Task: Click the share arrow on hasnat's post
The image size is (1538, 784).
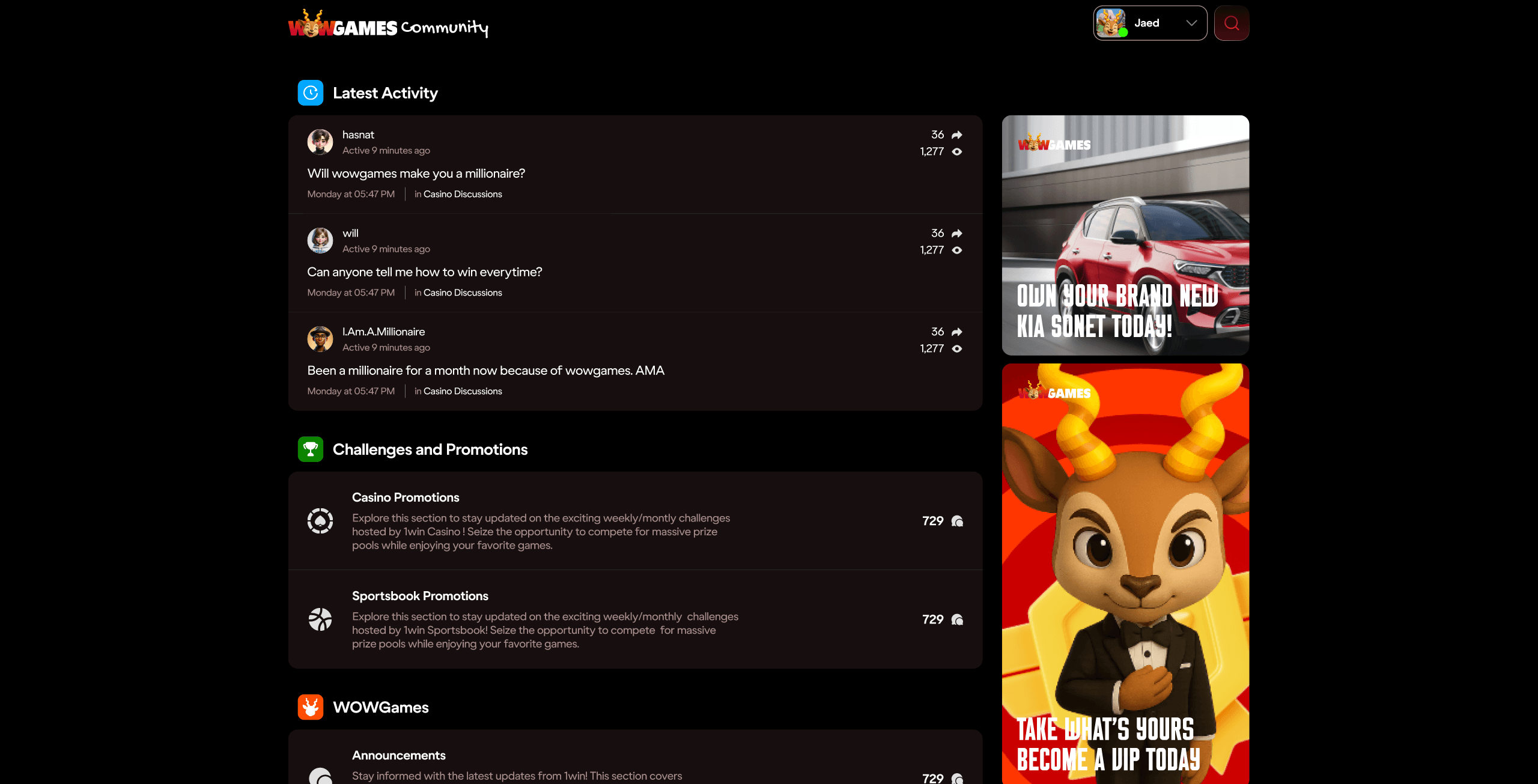Action: tap(957, 135)
